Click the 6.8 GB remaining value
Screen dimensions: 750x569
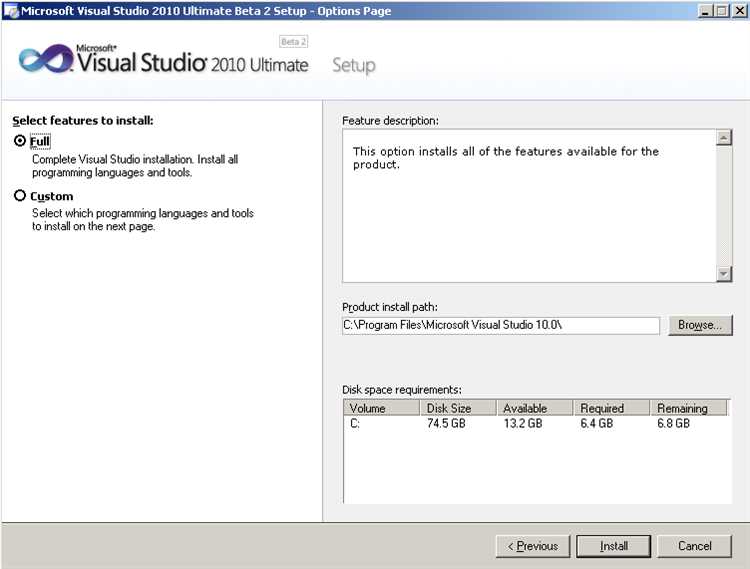pos(673,424)
